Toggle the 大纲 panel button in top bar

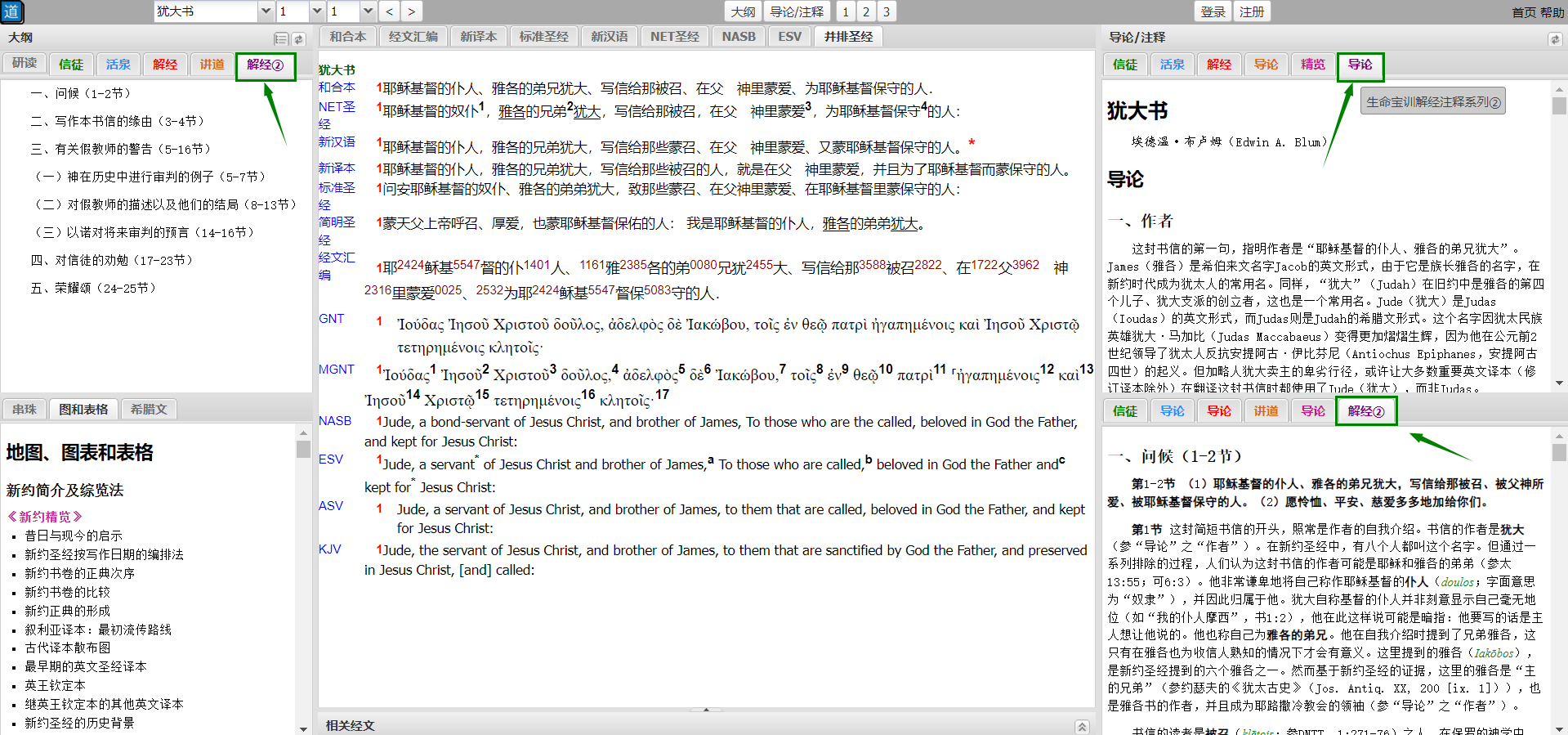pyautogui.click(x=743, y=11)
